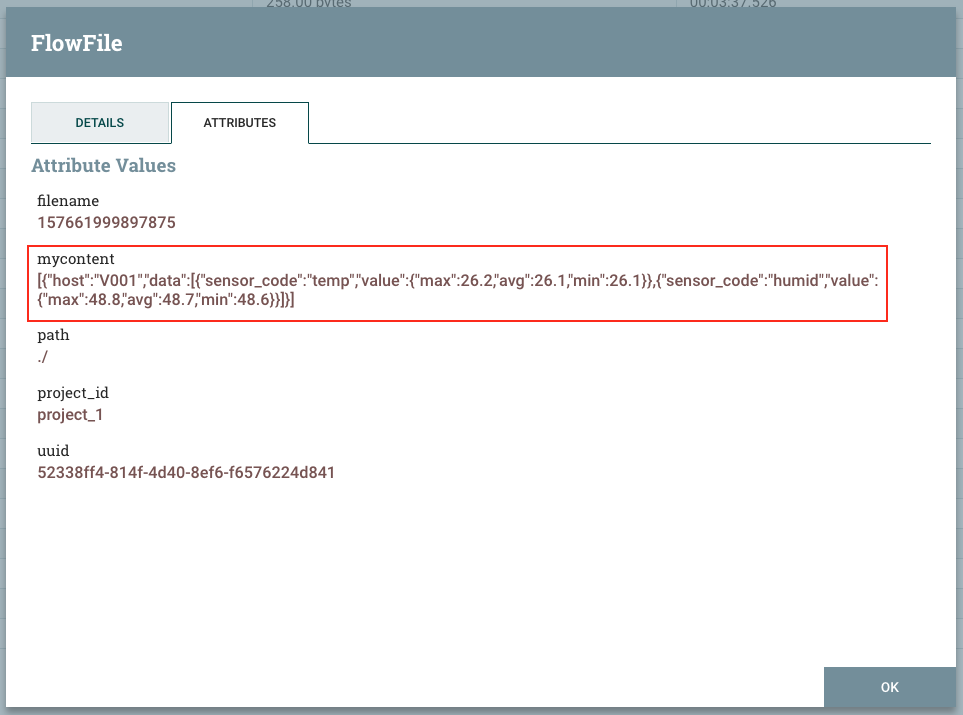Click the FlowFile dialog title
963x715 pixels.
(x=77, y=43)
